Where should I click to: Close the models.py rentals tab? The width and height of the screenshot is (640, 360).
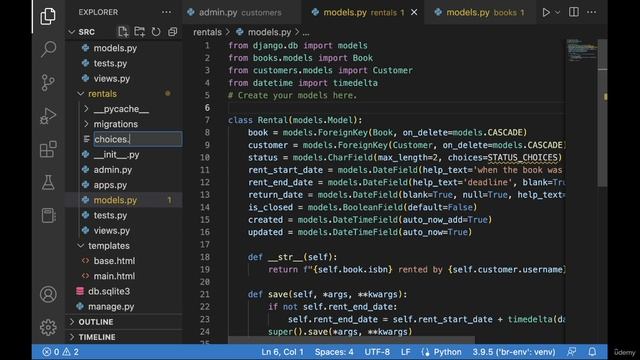[x=414, y=12]
